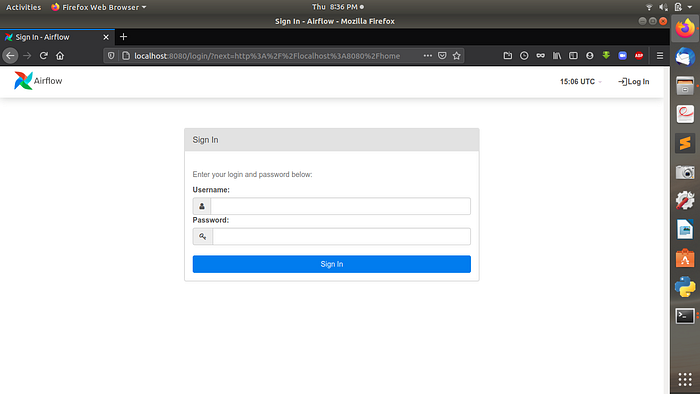Minimize the Firefox window
This screenshot has height=394, width=700.
tap(642, 21)
